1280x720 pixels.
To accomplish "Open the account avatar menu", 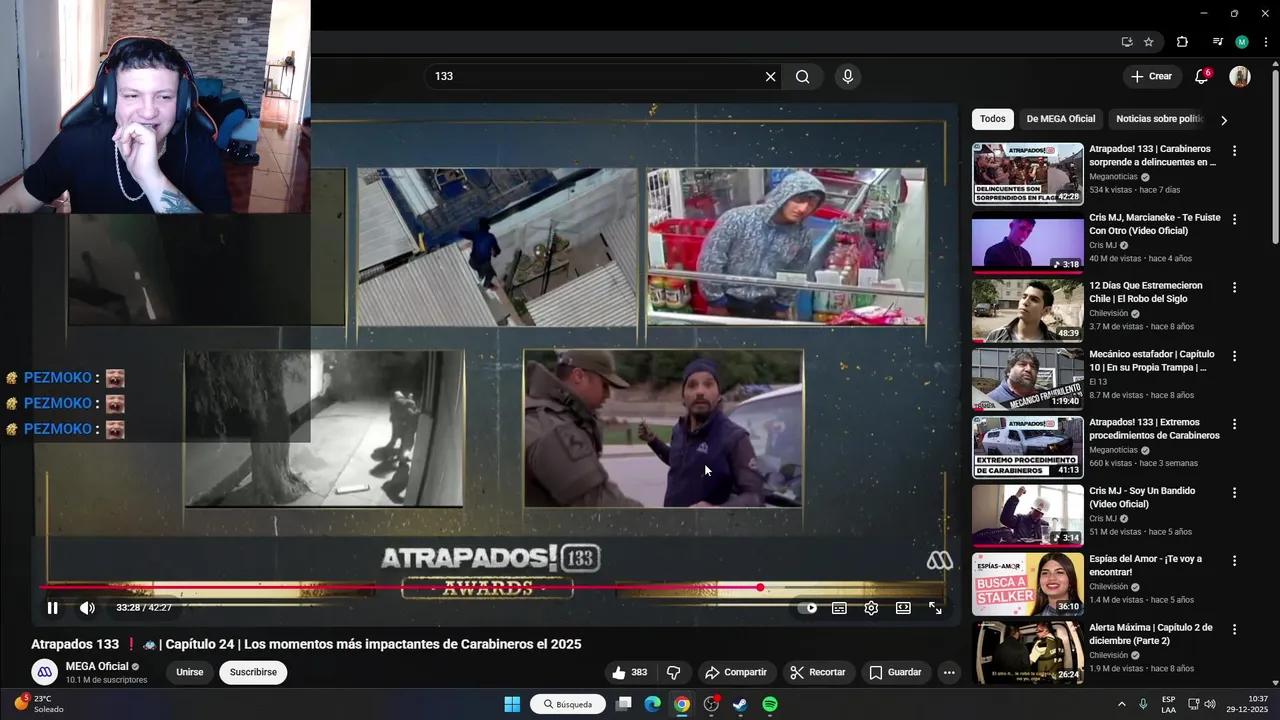I will coord(1240,77).
